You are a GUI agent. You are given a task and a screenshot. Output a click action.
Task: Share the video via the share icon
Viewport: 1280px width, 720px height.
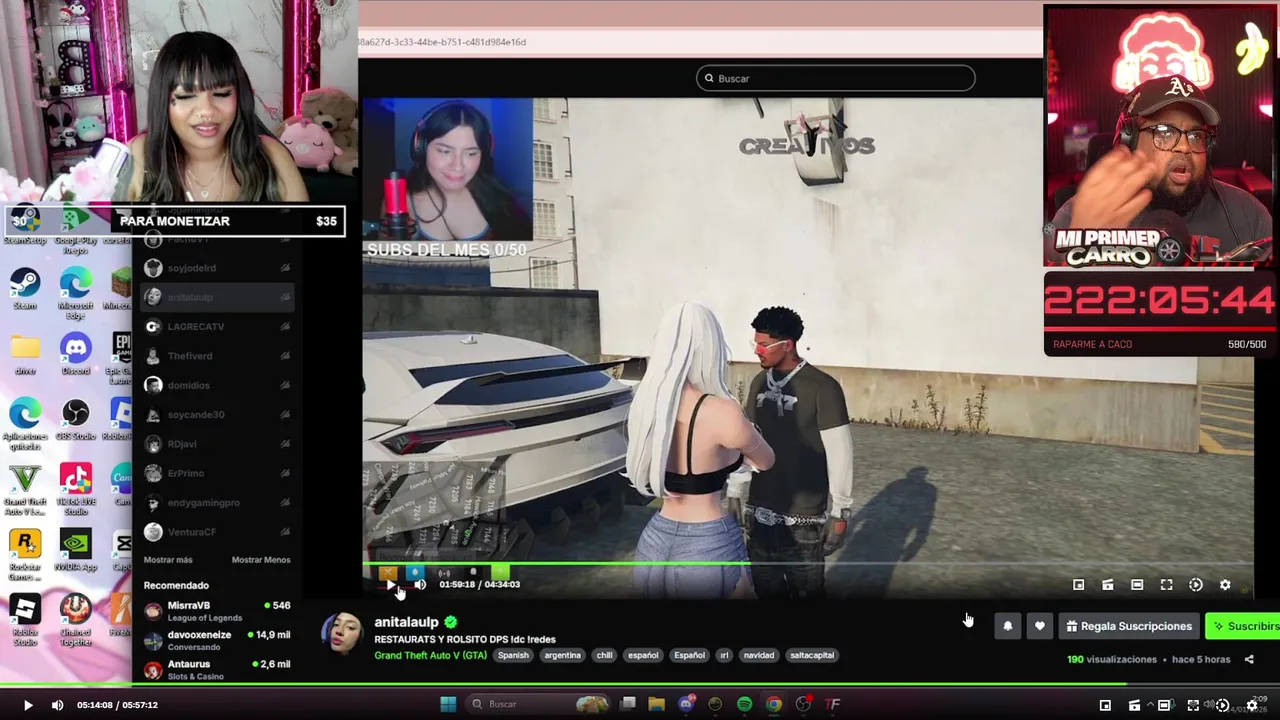pos(1249,660)
